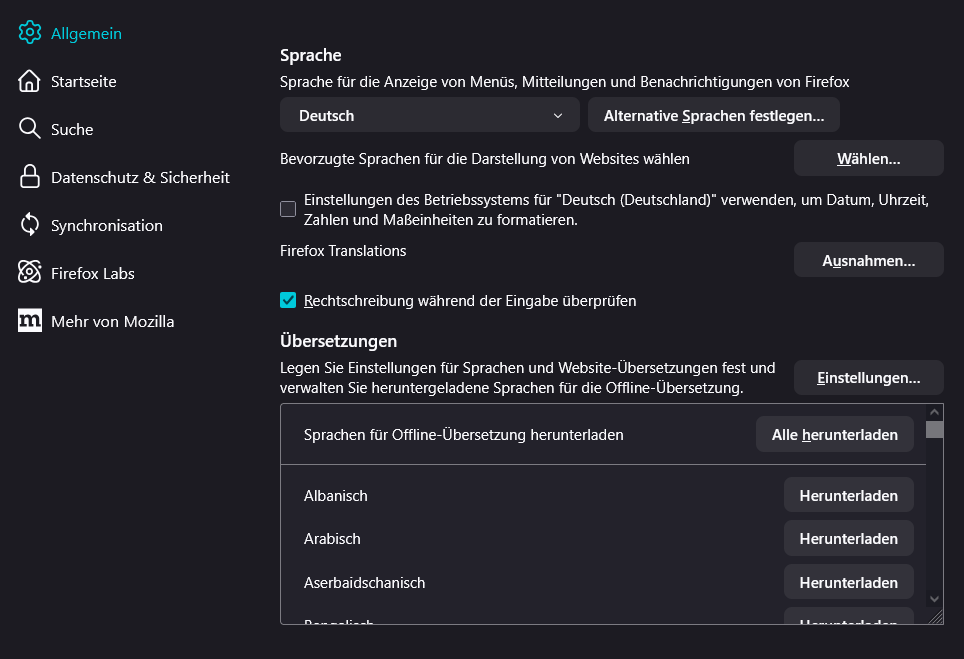Go to the Startseite settings section

83,81
